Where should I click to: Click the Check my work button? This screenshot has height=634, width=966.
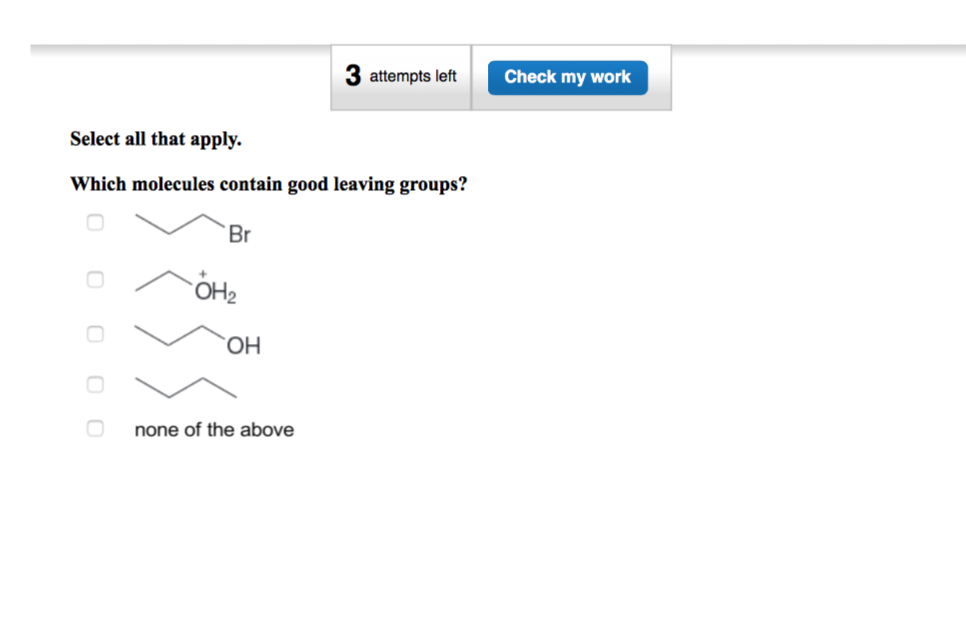pos(567,76)
